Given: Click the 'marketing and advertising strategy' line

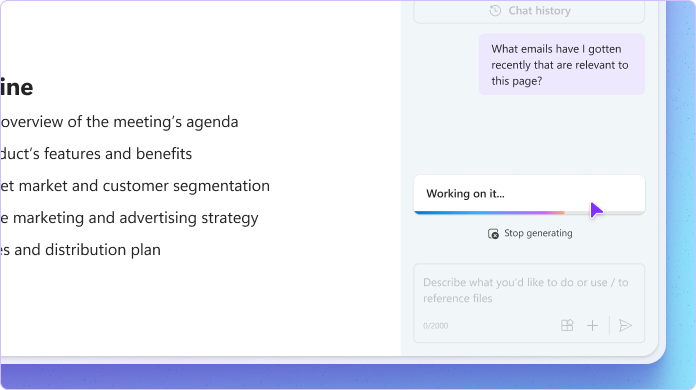Looking at the screenshot, I should point(129,218).
